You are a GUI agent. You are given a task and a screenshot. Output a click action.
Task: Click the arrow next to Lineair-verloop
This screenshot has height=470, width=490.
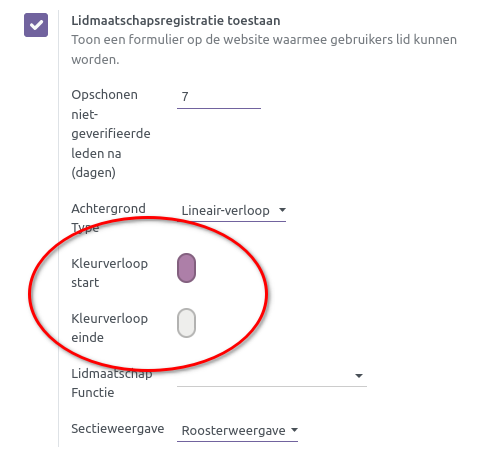282,210
